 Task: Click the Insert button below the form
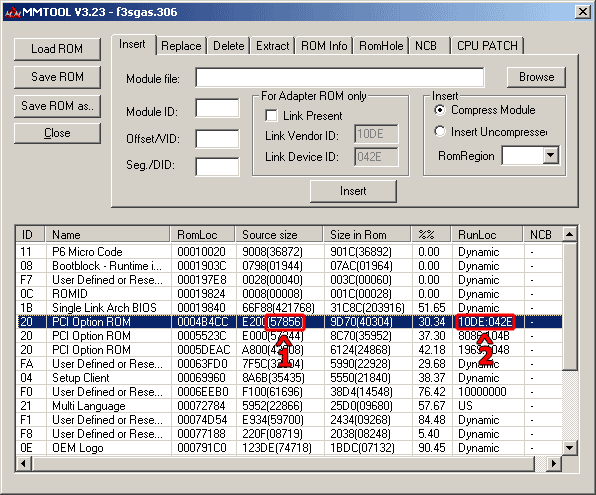353,191
